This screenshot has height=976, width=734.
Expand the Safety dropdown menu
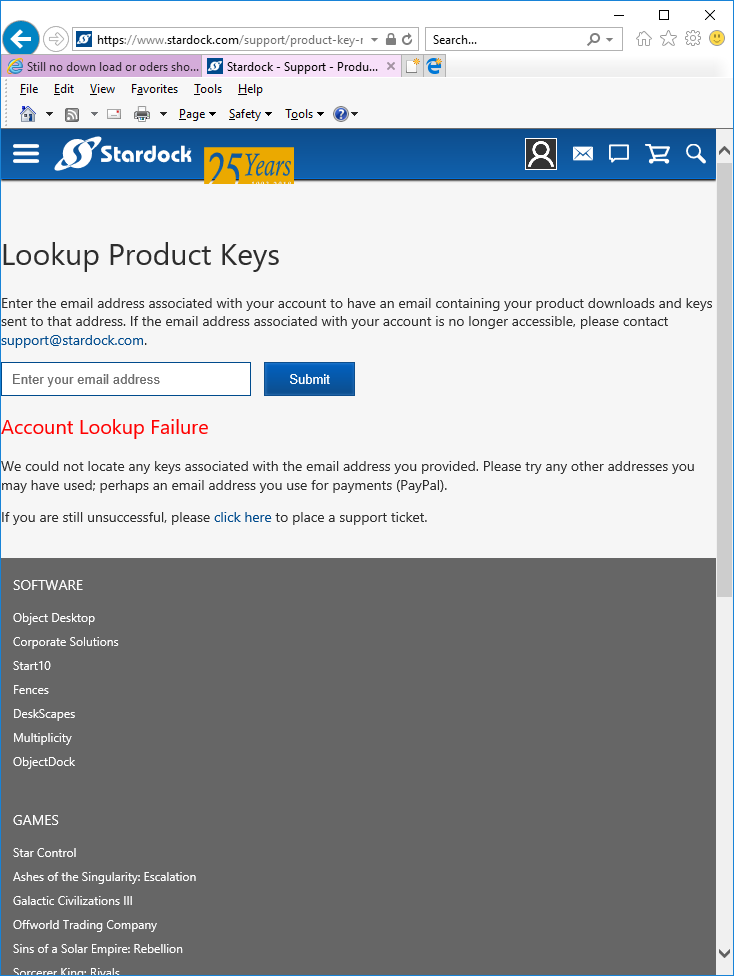[x=250, y=114]
